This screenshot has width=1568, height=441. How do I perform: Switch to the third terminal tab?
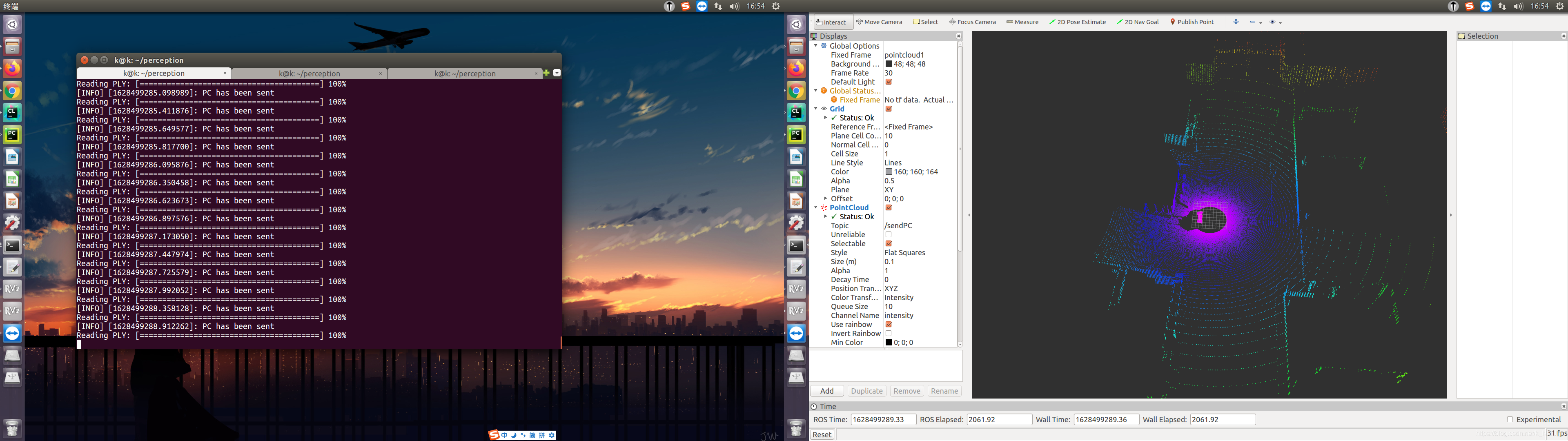(464, 73)
